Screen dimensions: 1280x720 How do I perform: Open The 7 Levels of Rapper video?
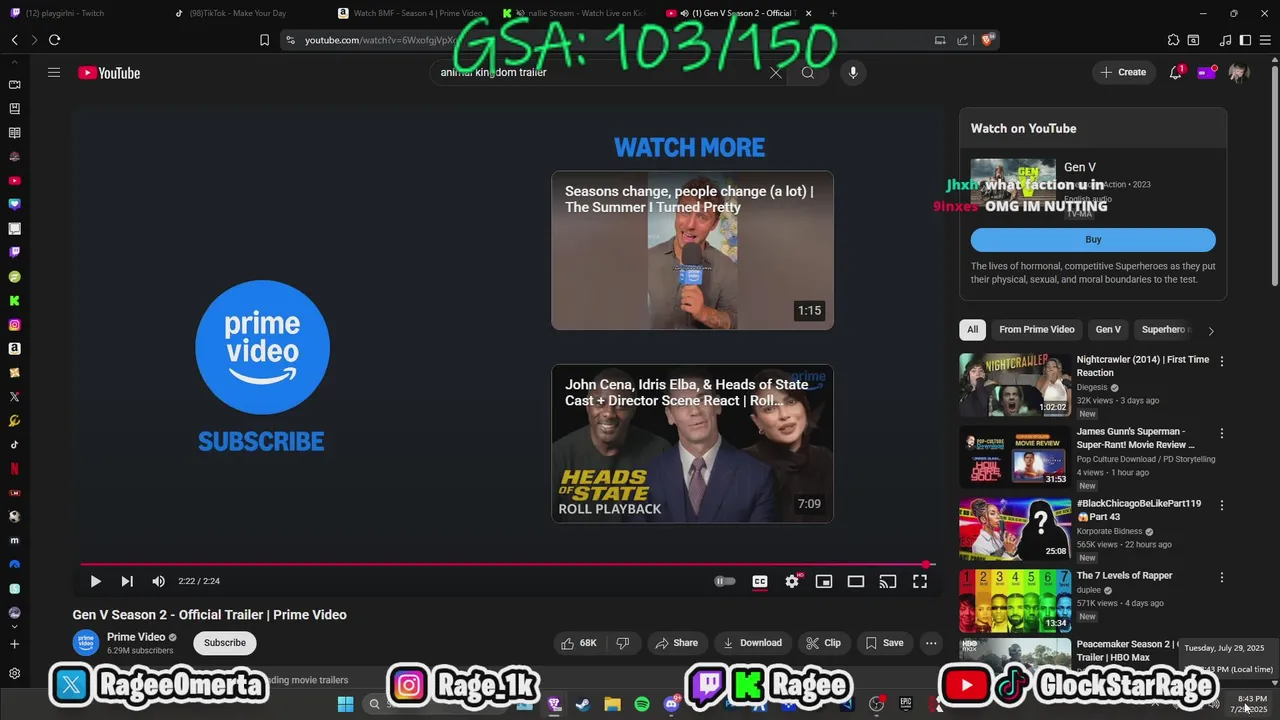coord(1014,601)
